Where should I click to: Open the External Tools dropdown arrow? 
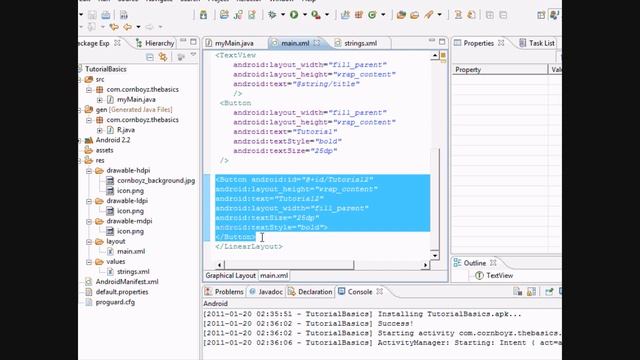pyautogui.click(x=327, y=15)
